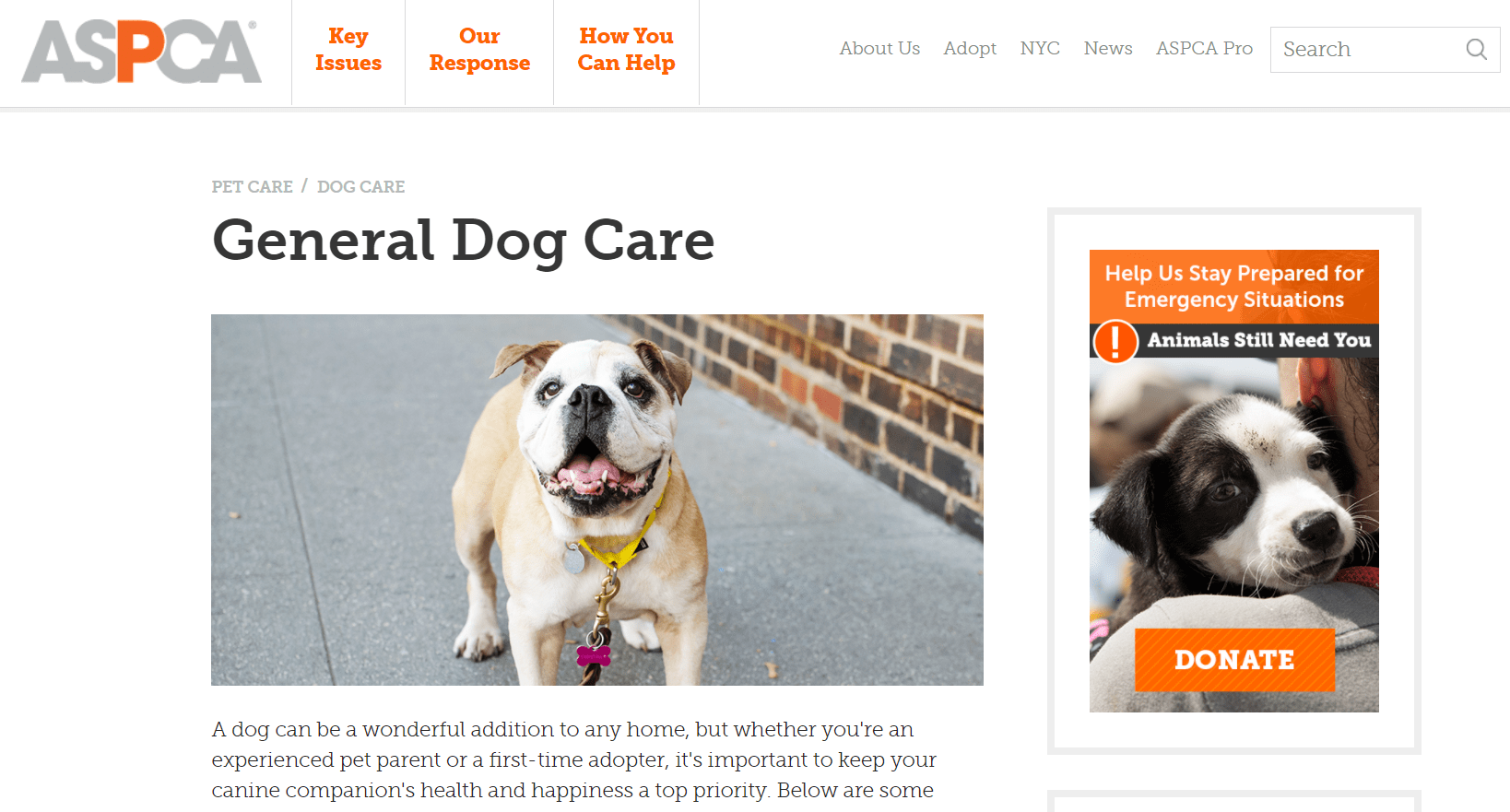Open the NYC link
Screen dimensions: 1510x812
pyautogui.click(x=1040, y=48)
